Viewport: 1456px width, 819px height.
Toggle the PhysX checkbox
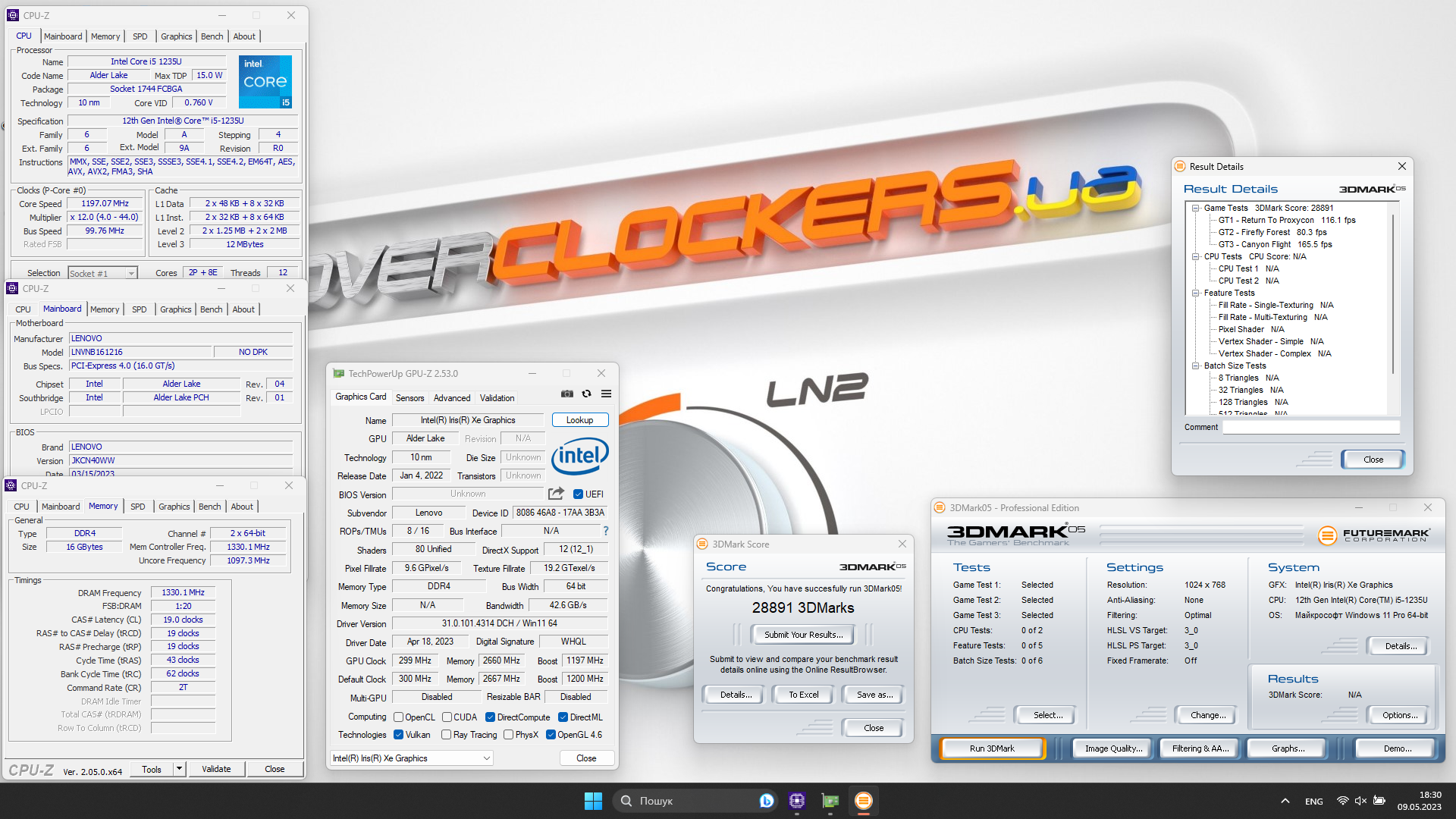pyautogui.click(x=508, y=735)
